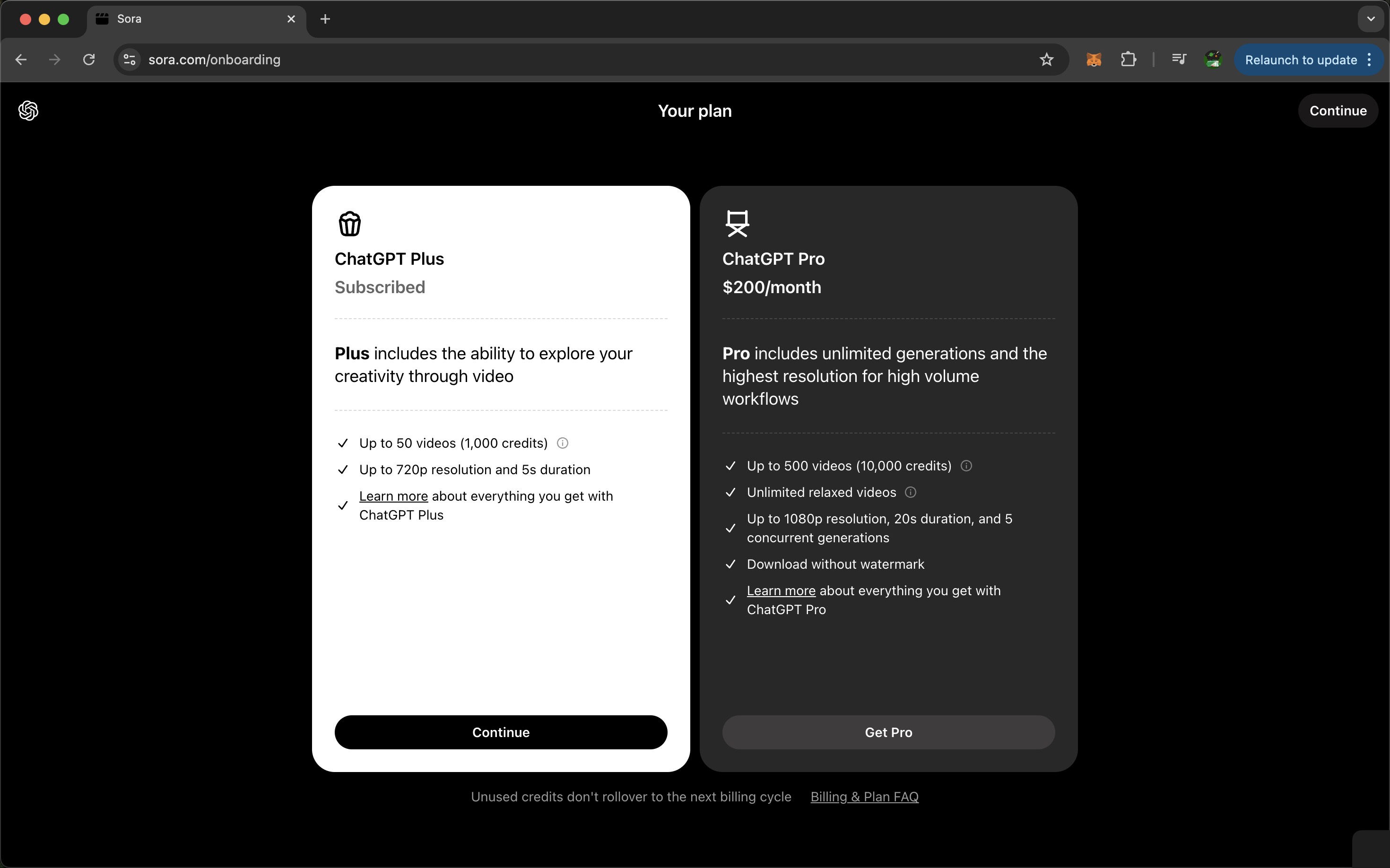This screenshot has width=1390, height=868.
Task: Click the Get Pro button
Action: point(888,732)
